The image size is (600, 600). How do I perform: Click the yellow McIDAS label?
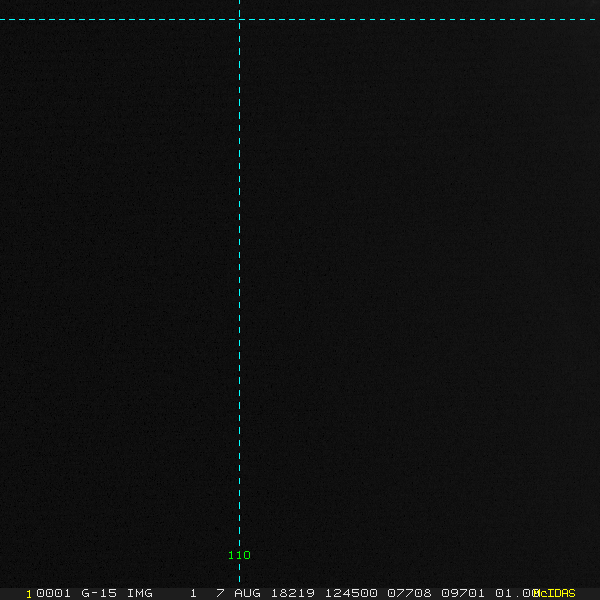pyautogui.click(x=554, y=593)
